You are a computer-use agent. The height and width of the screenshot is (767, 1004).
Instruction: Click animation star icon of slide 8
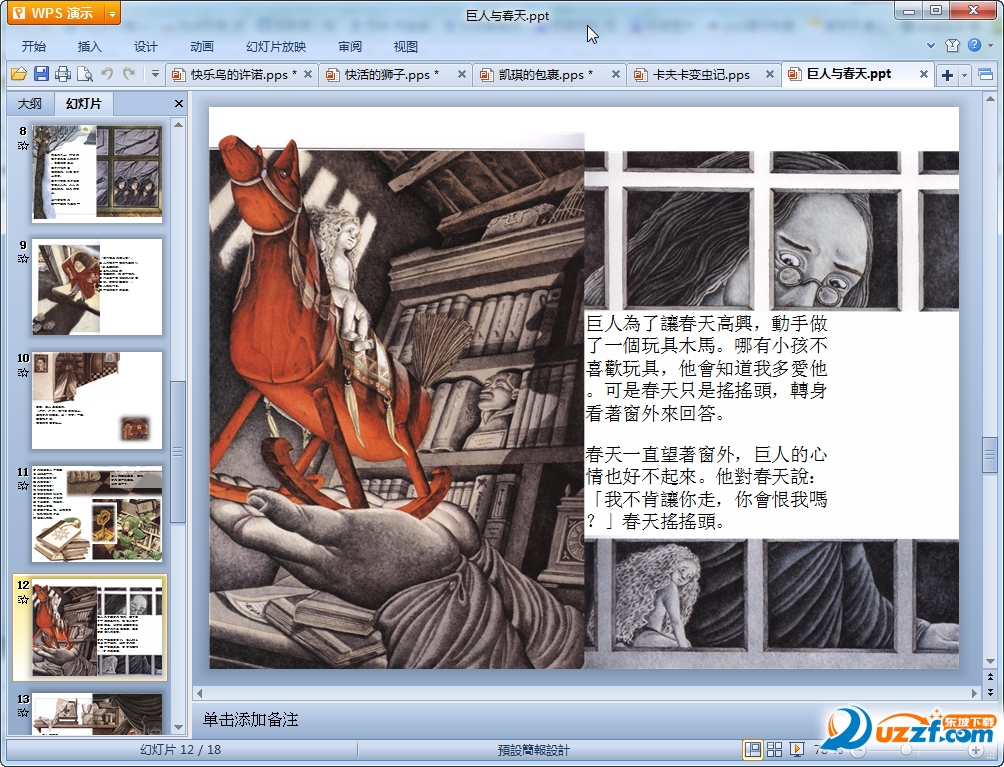click(x=23, y=146)
